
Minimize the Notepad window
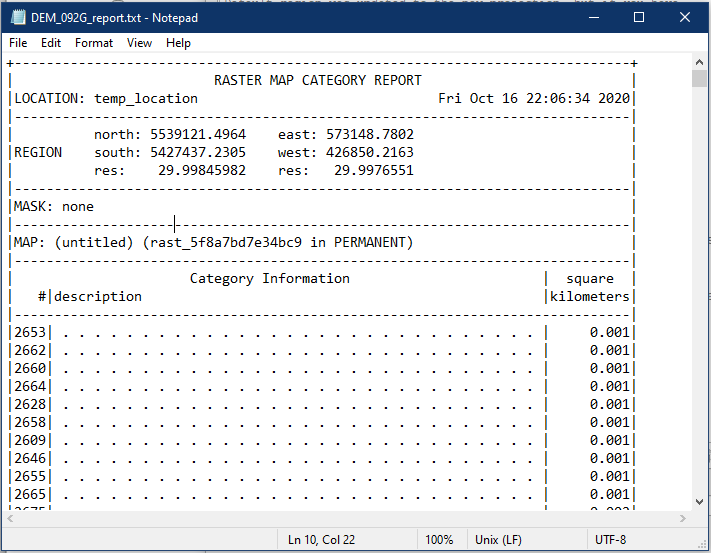[x=593, y=18]
